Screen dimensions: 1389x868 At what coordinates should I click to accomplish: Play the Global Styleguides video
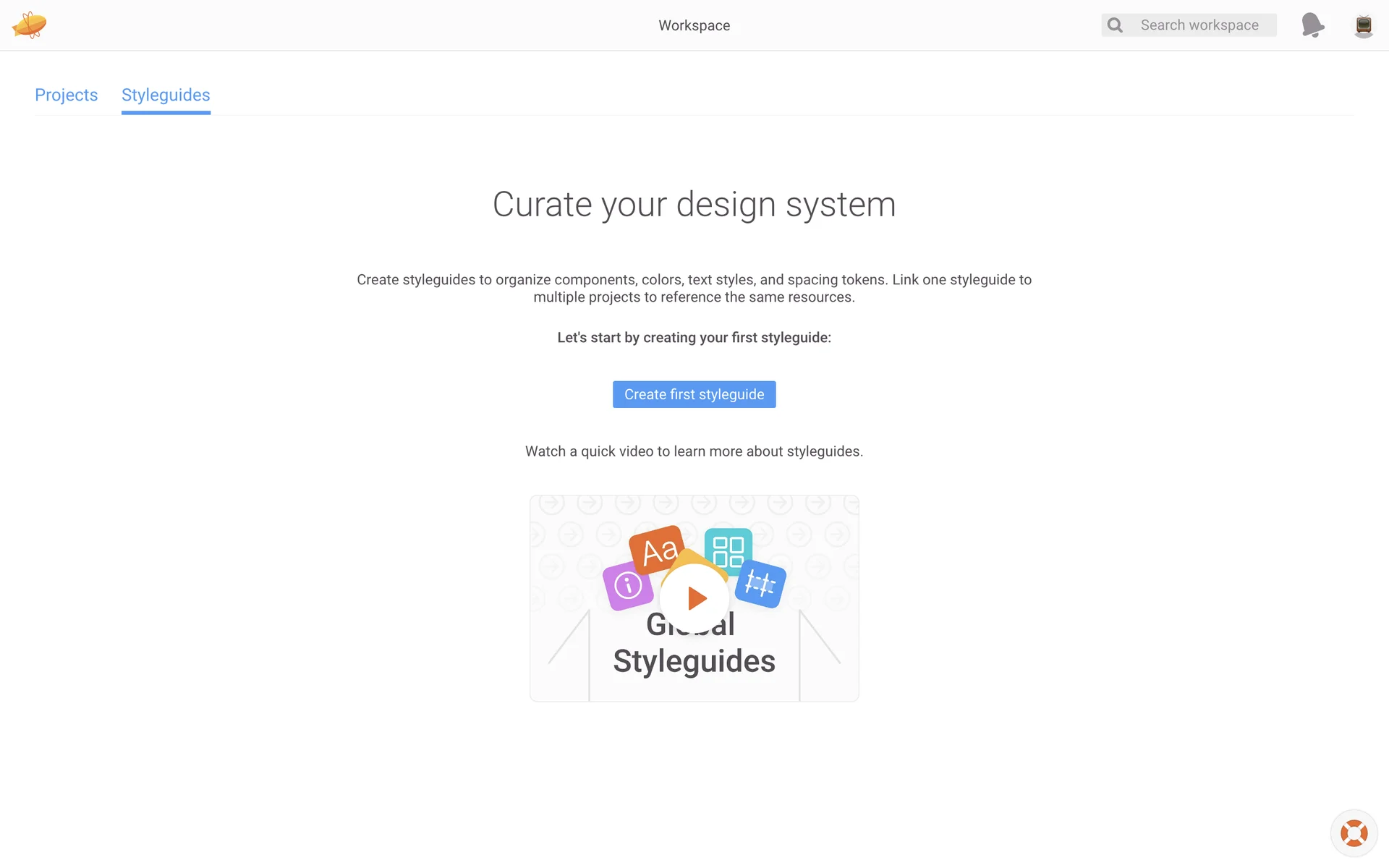694,598
